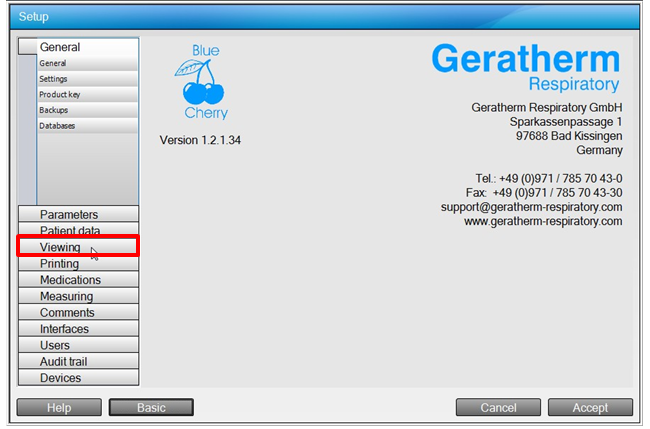
Task: Click the Sparkassenpassage 1 address line
Action: click(x=566, y=121)
